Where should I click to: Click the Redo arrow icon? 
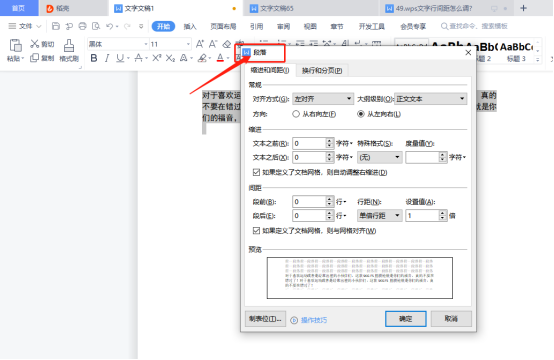coord(127,26)
